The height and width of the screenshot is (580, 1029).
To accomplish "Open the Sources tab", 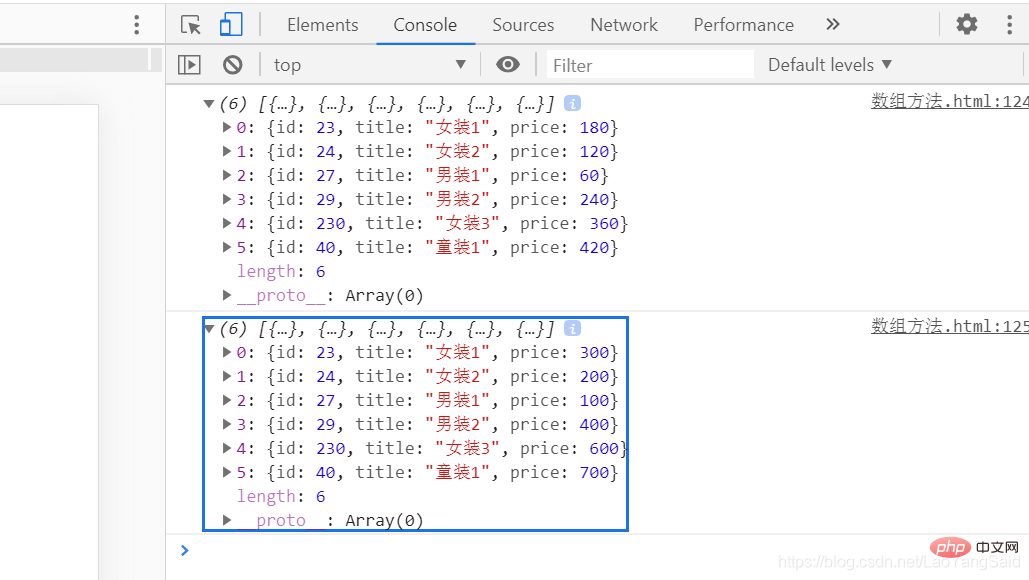I will [x=523, y=25].
